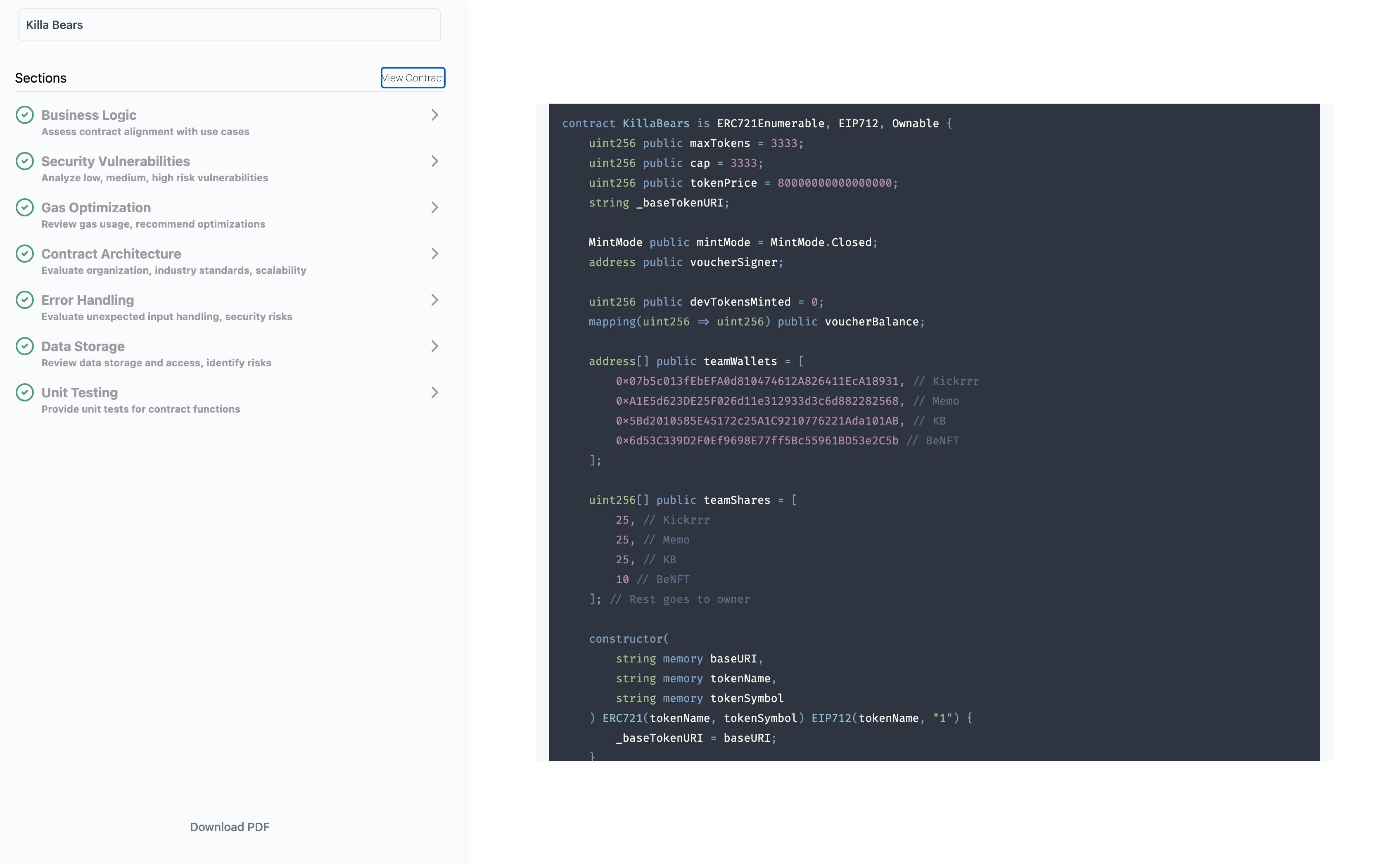Image resolution: width=1400 pixels, height=864 pixels.
Task: Open the Error Handling section title
Action: (88, 300)
